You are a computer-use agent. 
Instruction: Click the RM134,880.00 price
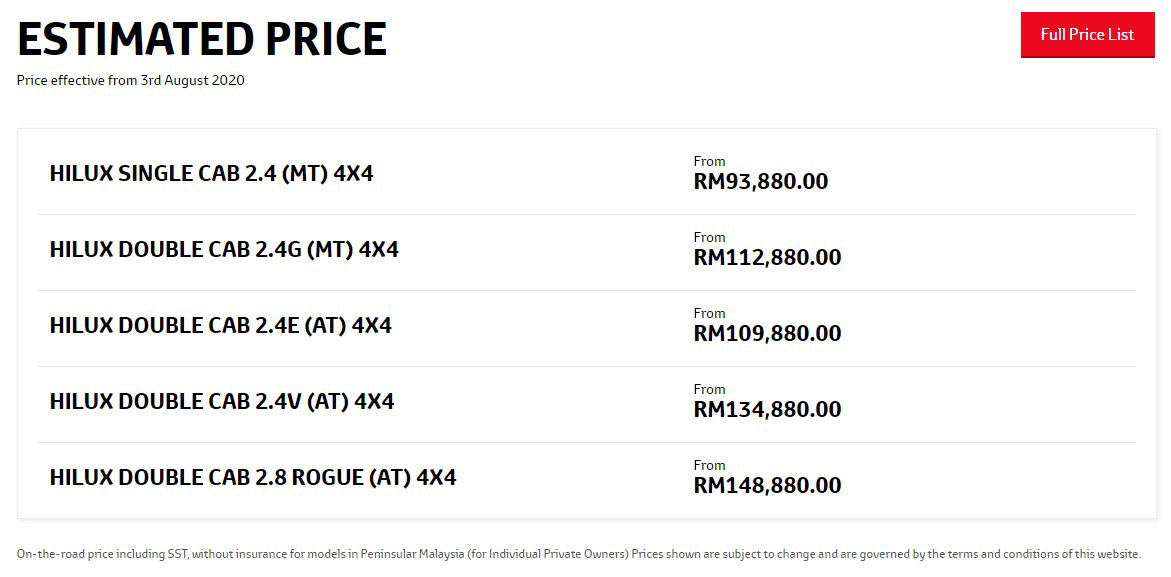click(x=767, y=410)
